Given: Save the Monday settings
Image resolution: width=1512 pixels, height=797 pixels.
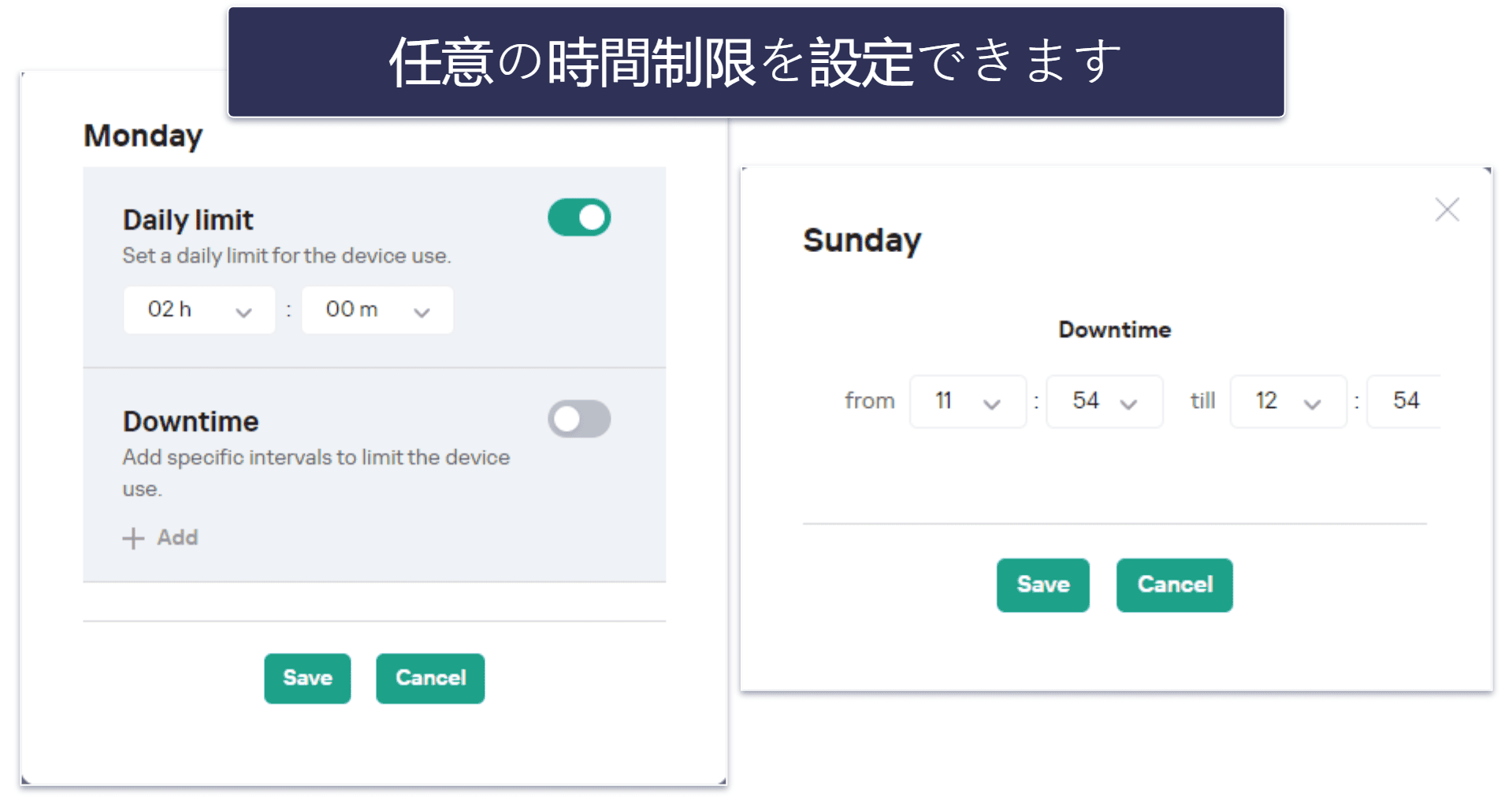Looking at the screenshot, I should [307, 678].
